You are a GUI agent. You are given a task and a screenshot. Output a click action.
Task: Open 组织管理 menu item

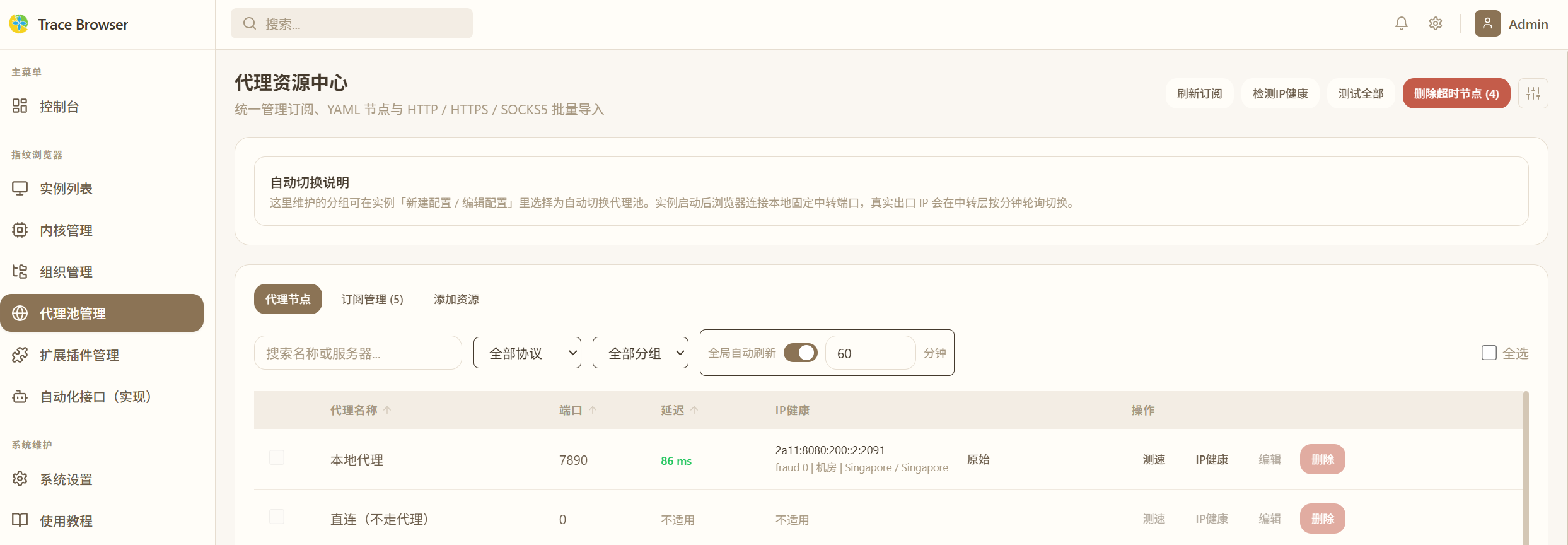click(102, 271)
